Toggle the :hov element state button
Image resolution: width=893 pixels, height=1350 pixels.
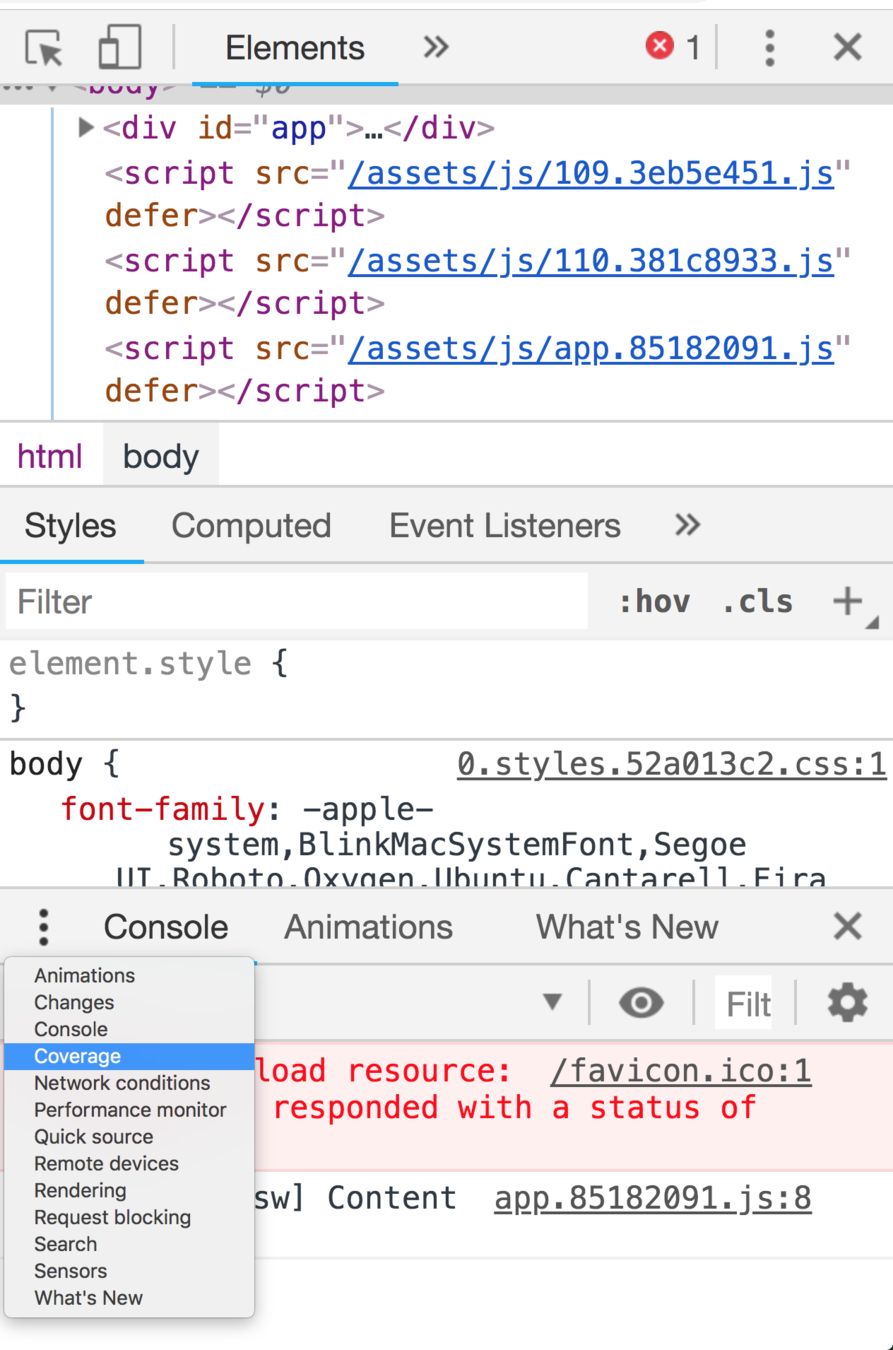coord(654,601)
